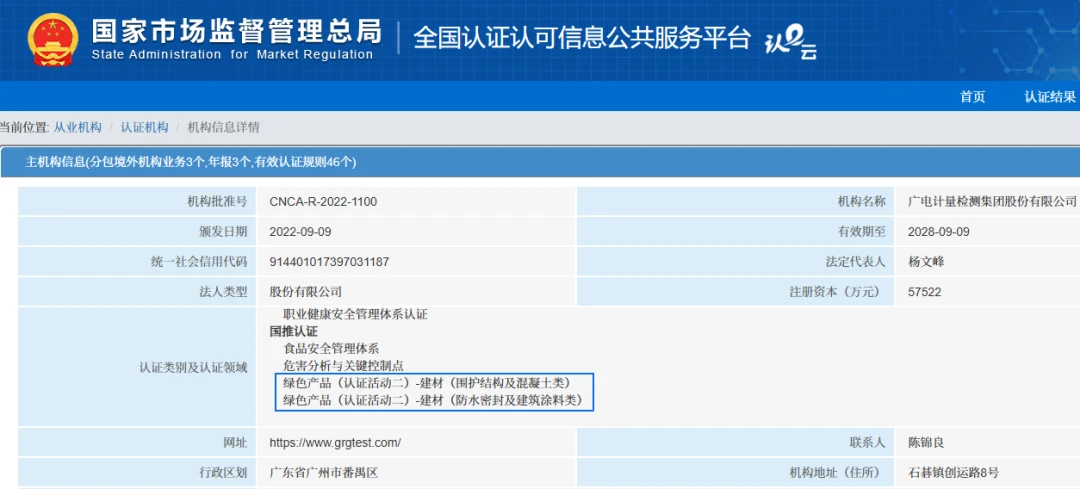The height and width of the screenshot is (489, 1080).
Task: Click 职业健康安全管理体系认证 entry
Action: [355, 314]
